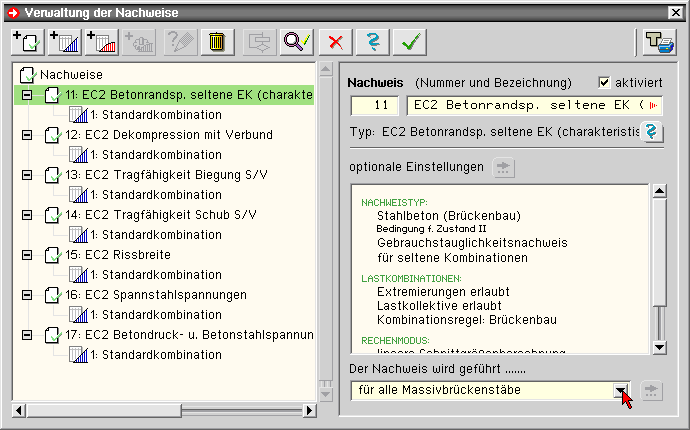
Task: Collapse the 12: EC2 Dekompression tree node
Action: (26, 135)
